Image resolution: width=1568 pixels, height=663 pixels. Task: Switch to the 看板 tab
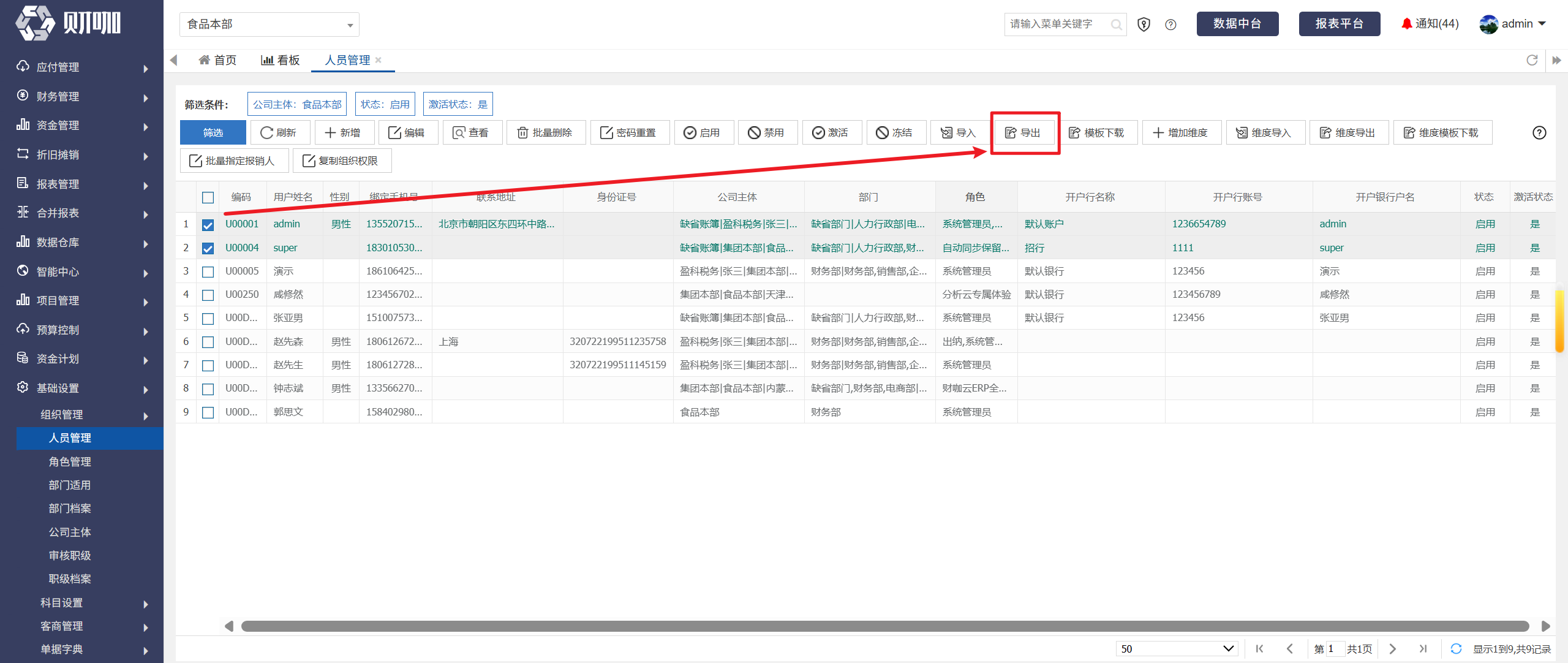tap(281, 60)
